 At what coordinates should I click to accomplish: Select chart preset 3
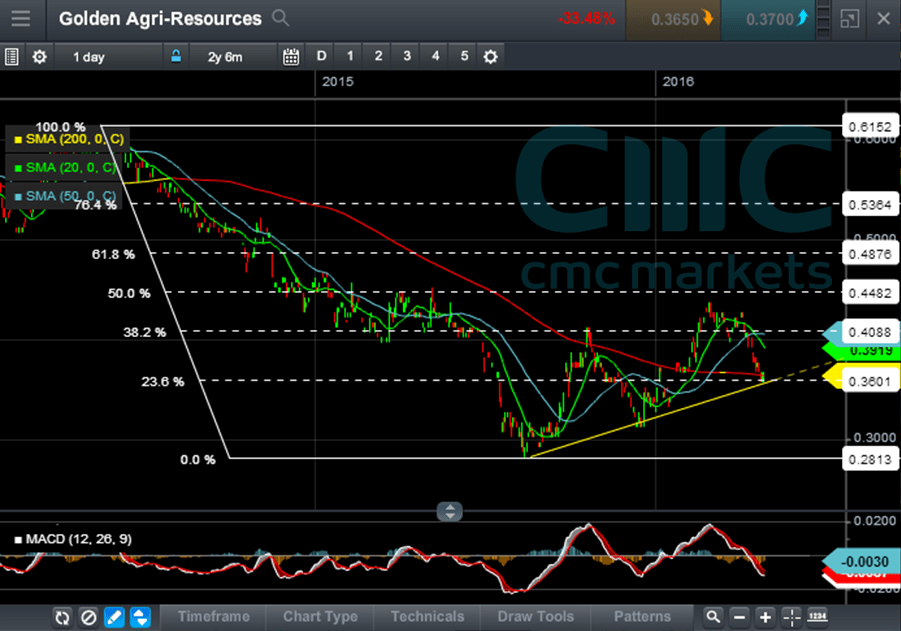click(407, 56)
